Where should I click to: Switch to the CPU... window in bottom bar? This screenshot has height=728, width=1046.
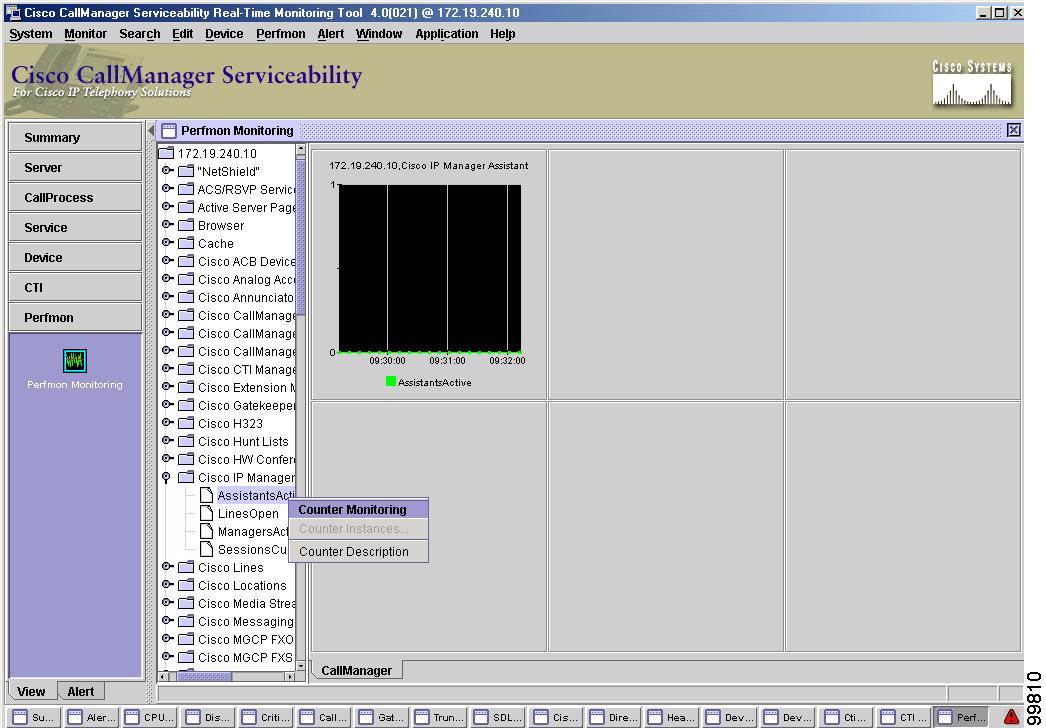(149, 717)
